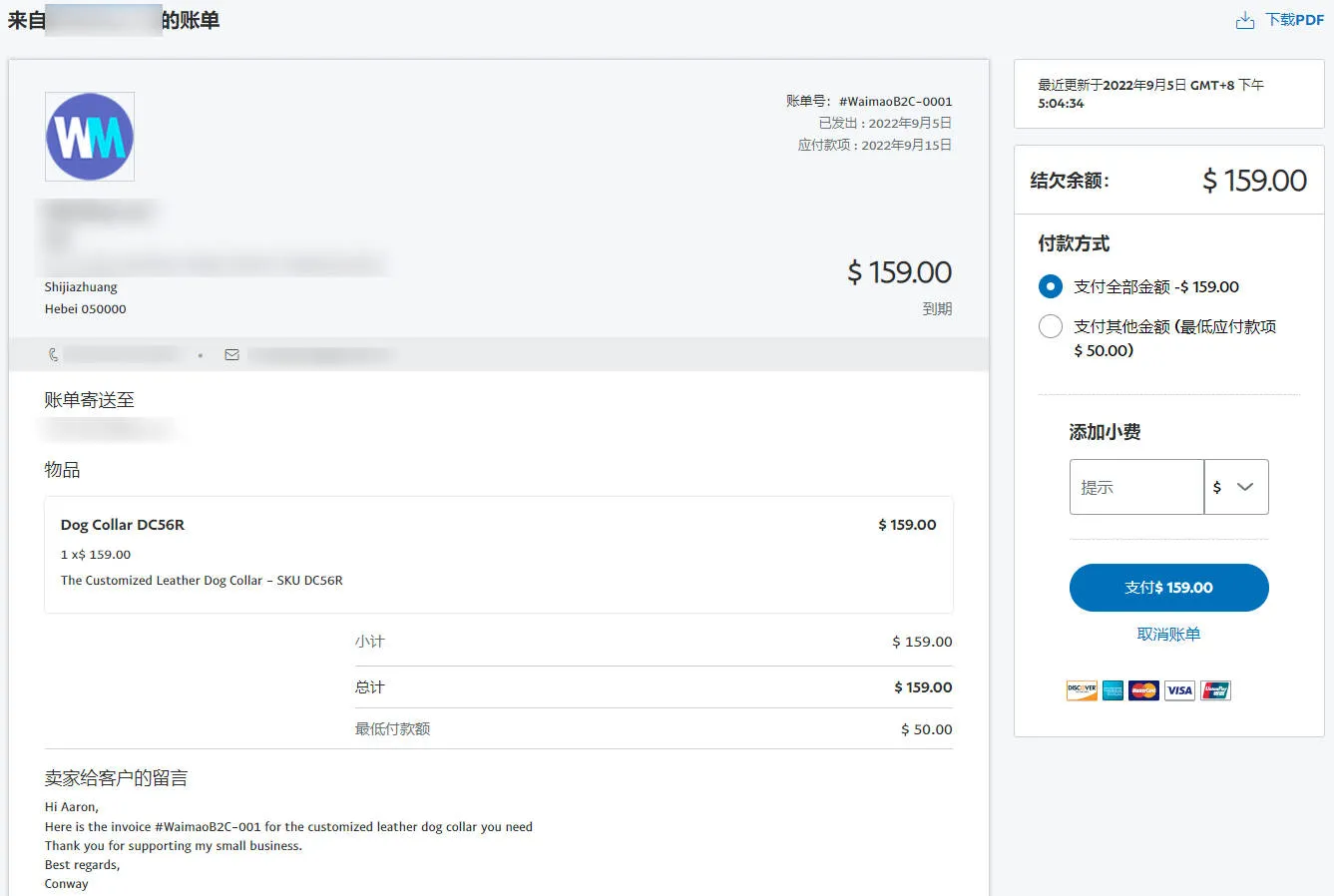Click the 支付$ 159.00 pay button
Viewport: 1334px width, 896px height.
(1168, 588)
